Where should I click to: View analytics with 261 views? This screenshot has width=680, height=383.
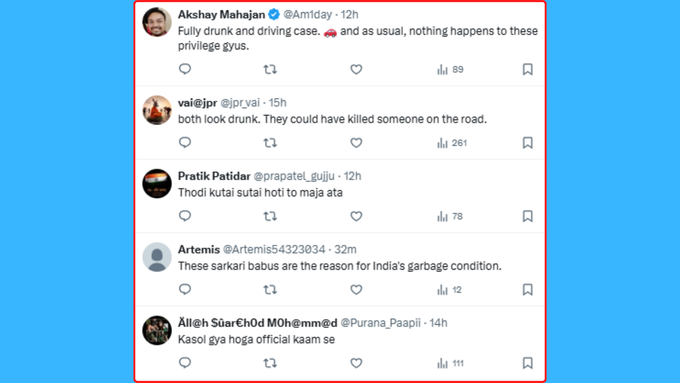pos(452,143)
